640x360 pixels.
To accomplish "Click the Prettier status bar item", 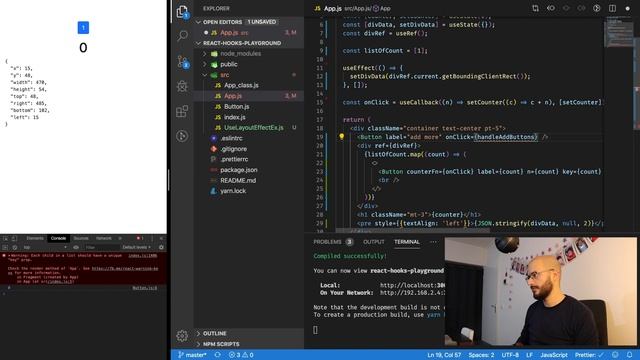I will (x=589, y=355).
